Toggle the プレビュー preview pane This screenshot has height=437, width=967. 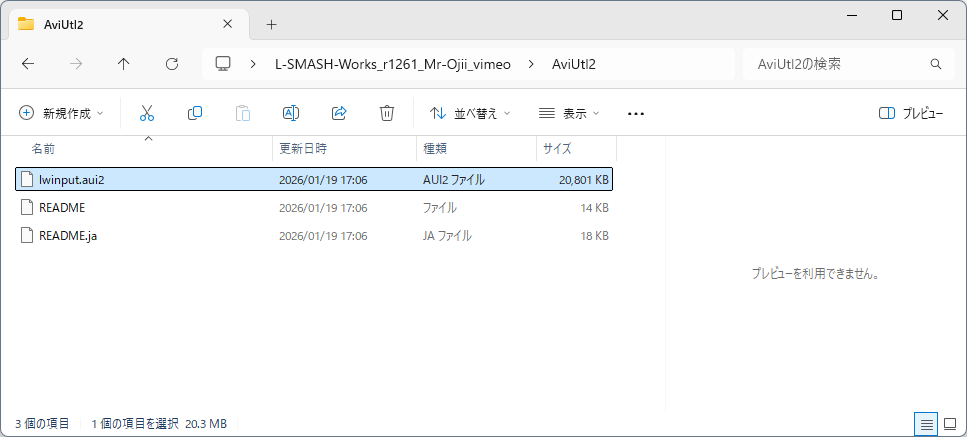click(x=910, y=114)
